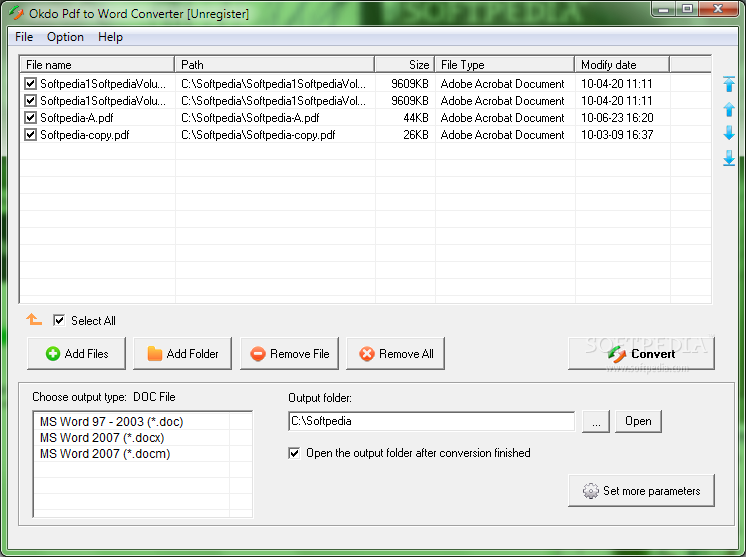The image size is (746, 557).
Task: Click the move-down arrow icon
Action: click(728, 133)
